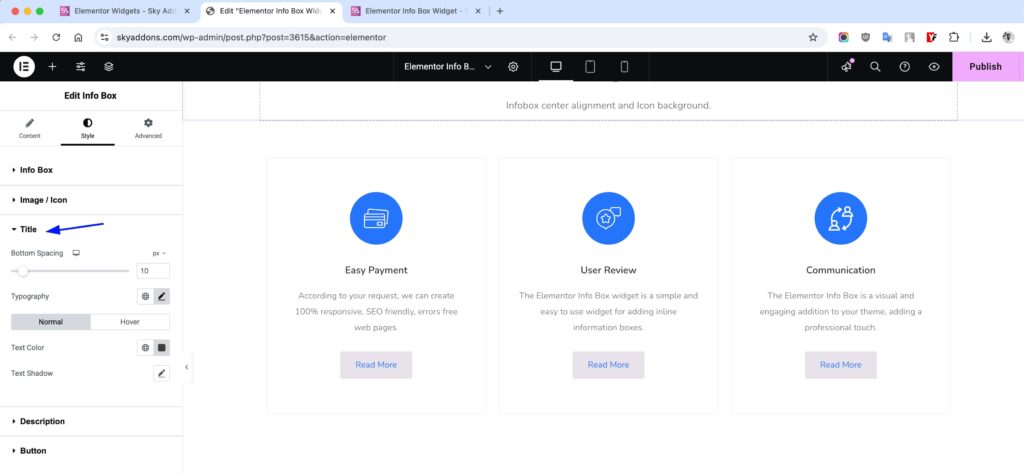Bookmark this page with star icon
Viewport: 1024px width, 474px height.
pos(813,38)
